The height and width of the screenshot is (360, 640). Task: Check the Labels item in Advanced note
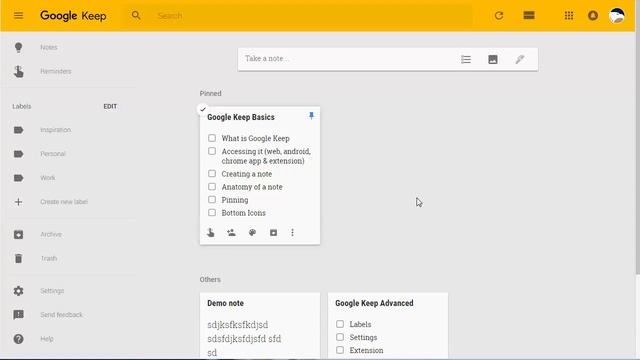click(x=340, y=324)
